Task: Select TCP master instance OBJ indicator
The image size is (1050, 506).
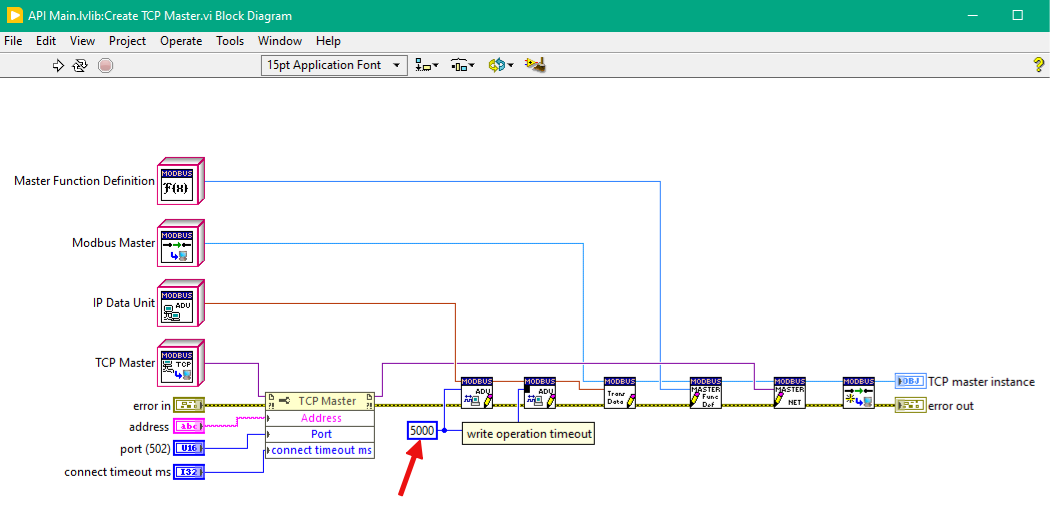Action: coord(910,382)
